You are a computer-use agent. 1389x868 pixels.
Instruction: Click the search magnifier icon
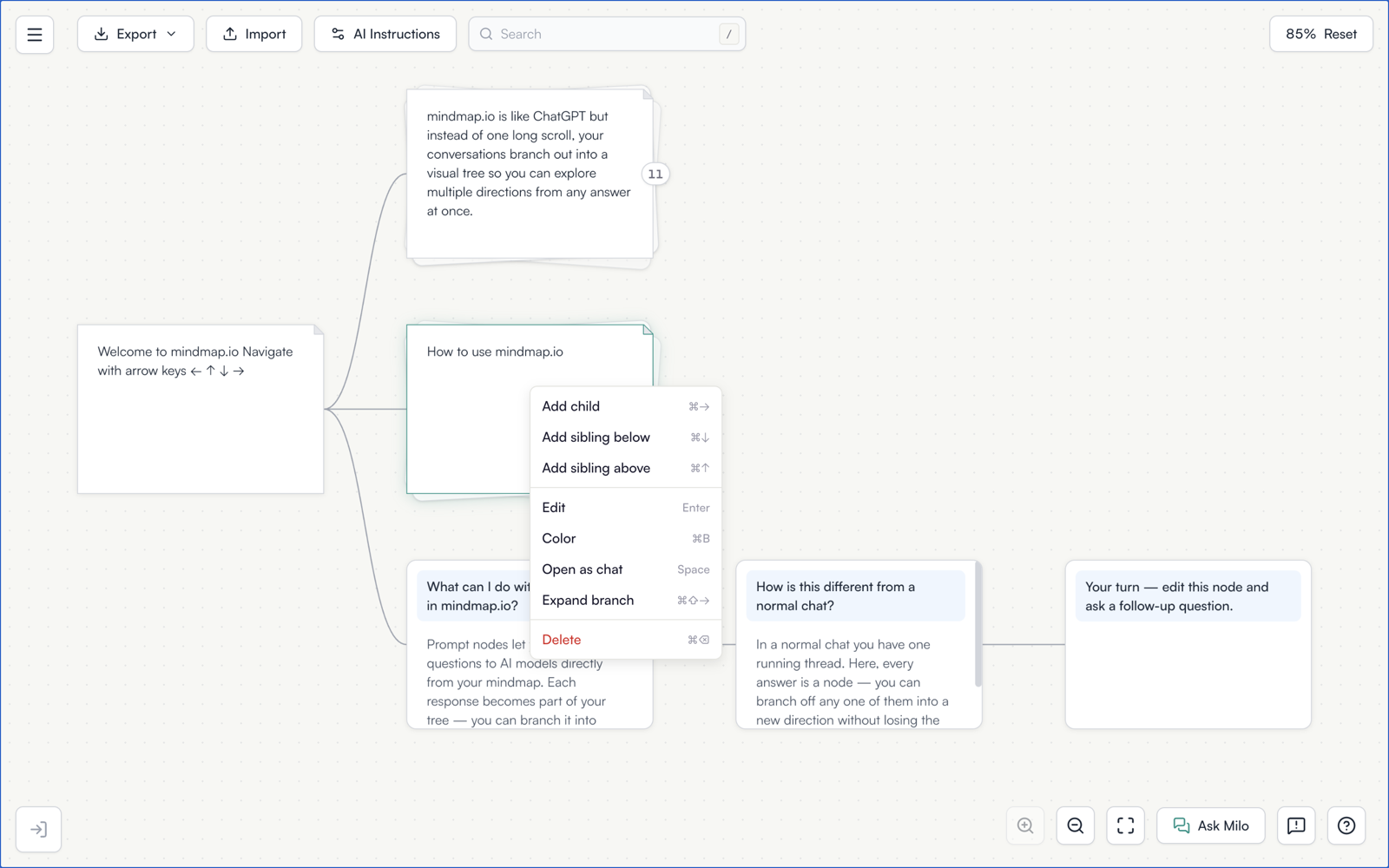click(486, 34)
